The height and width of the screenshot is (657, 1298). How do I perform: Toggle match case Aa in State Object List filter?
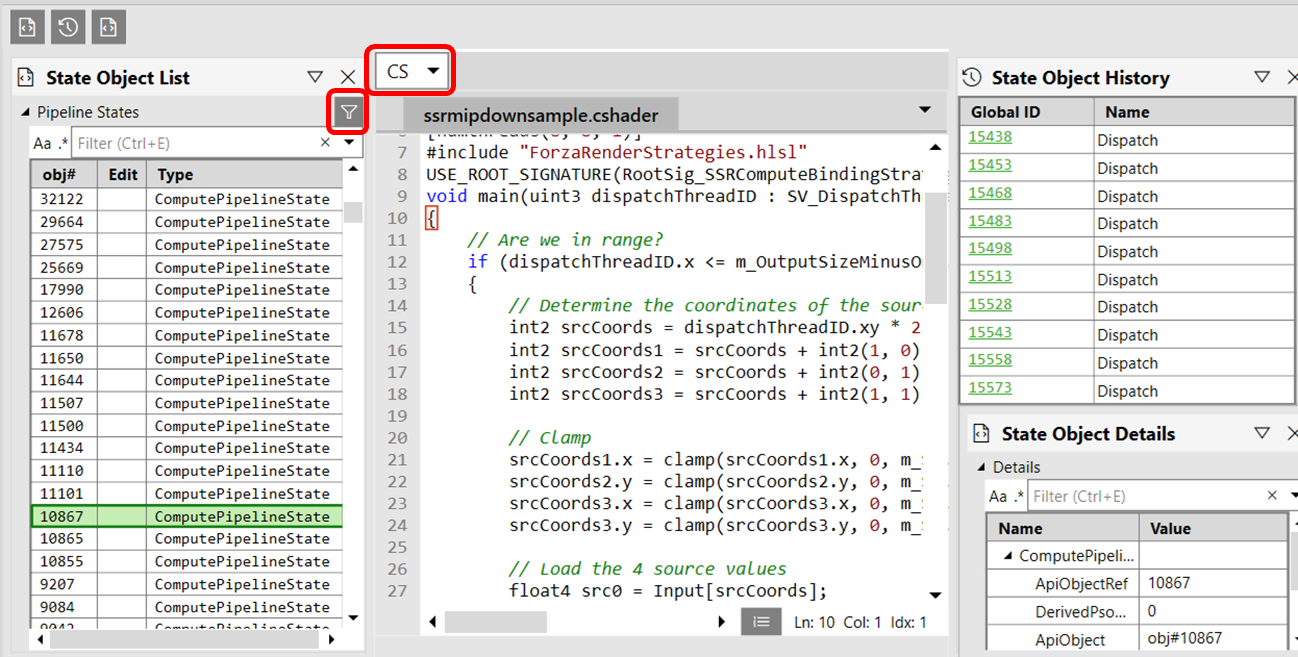point(42,144)
